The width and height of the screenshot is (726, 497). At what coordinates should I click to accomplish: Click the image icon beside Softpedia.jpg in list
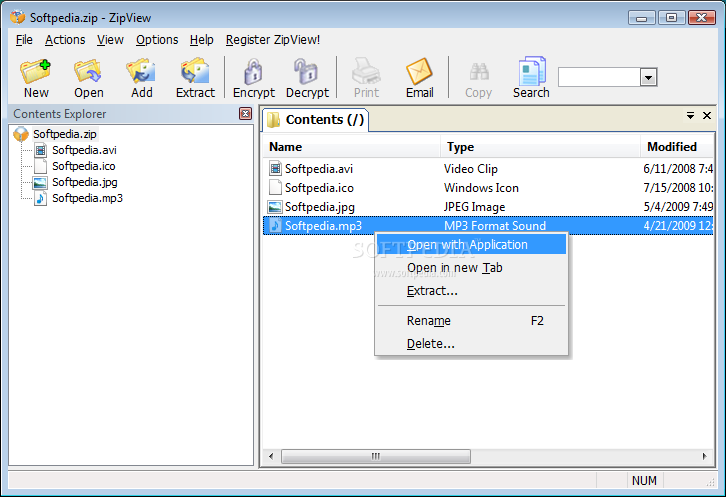click(275, 207)
